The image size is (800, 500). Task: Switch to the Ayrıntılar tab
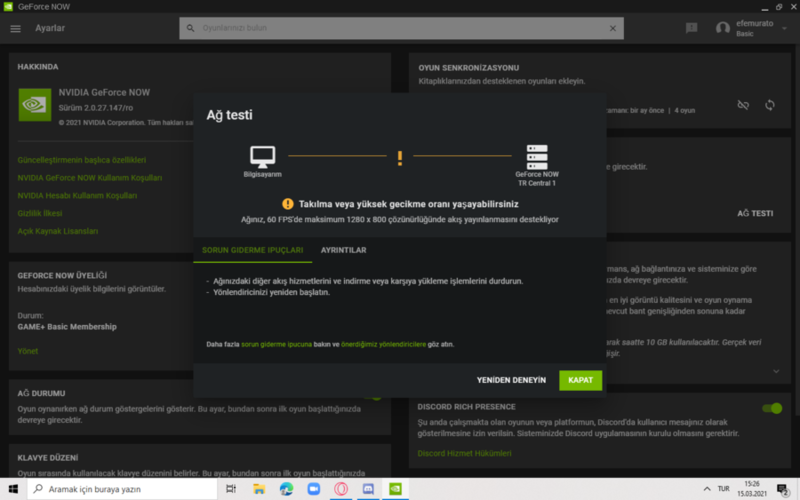tap(343, 250)
